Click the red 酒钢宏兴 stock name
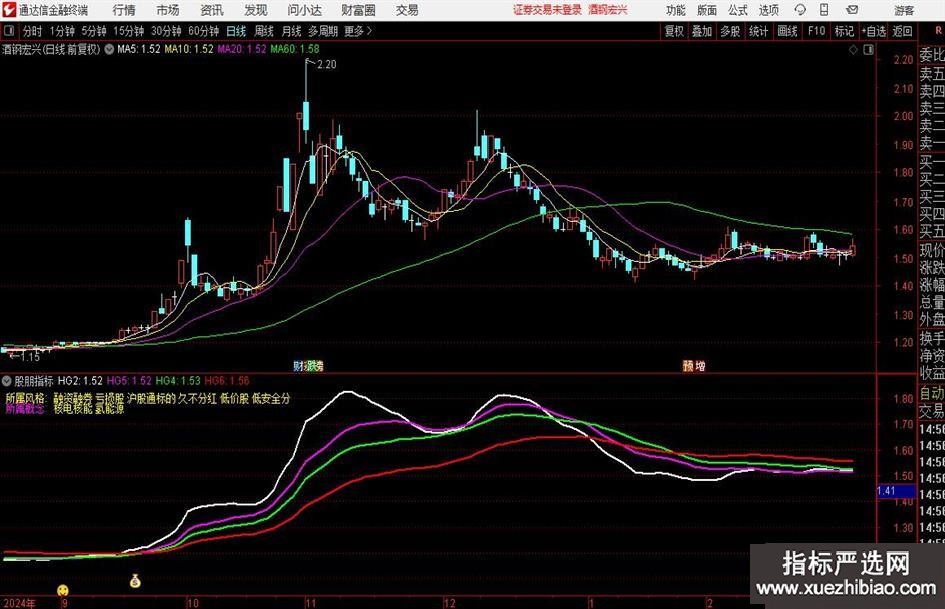 click(x=608, y=10)
